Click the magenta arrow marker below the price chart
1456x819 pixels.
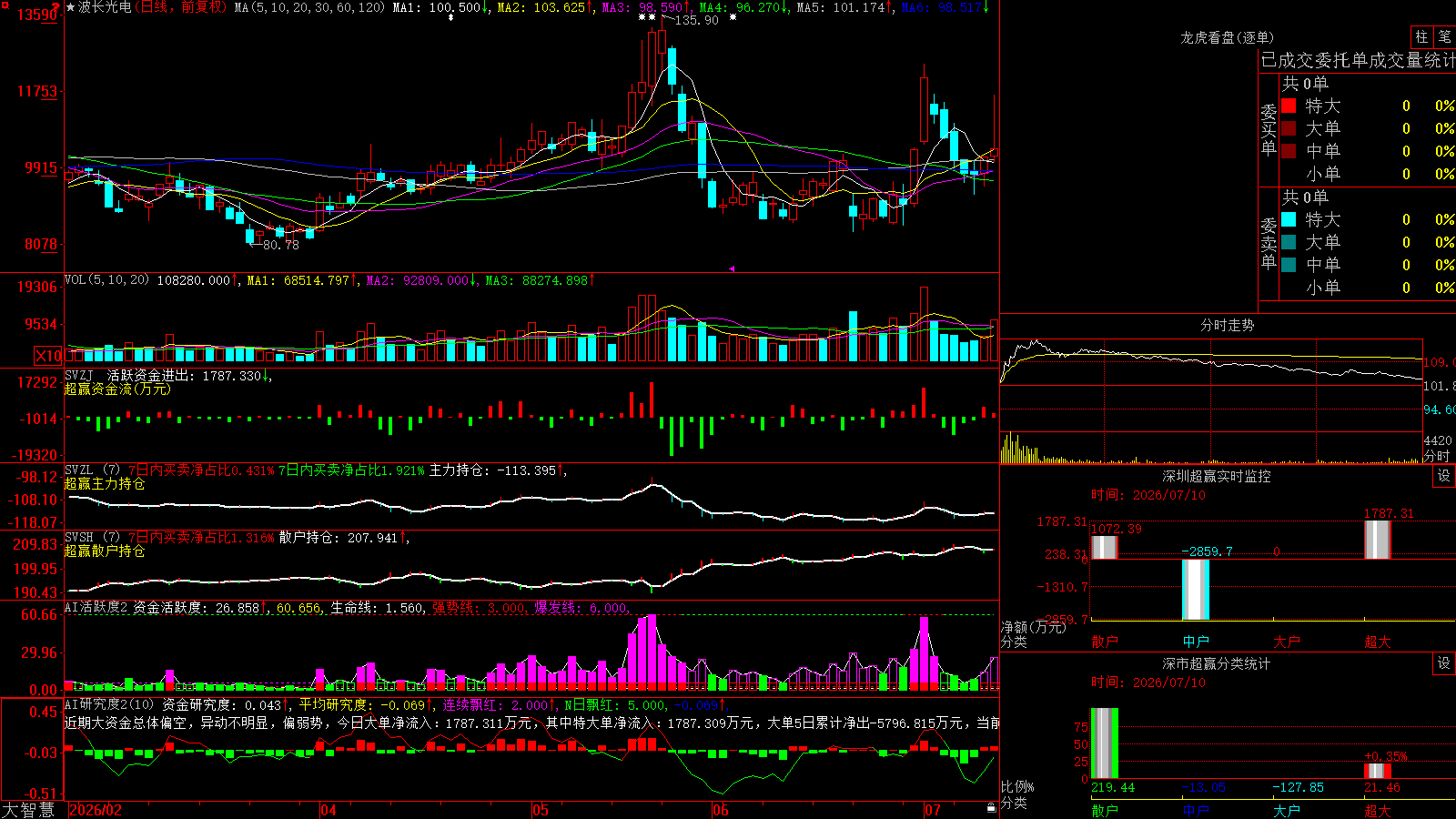(732, 268)
